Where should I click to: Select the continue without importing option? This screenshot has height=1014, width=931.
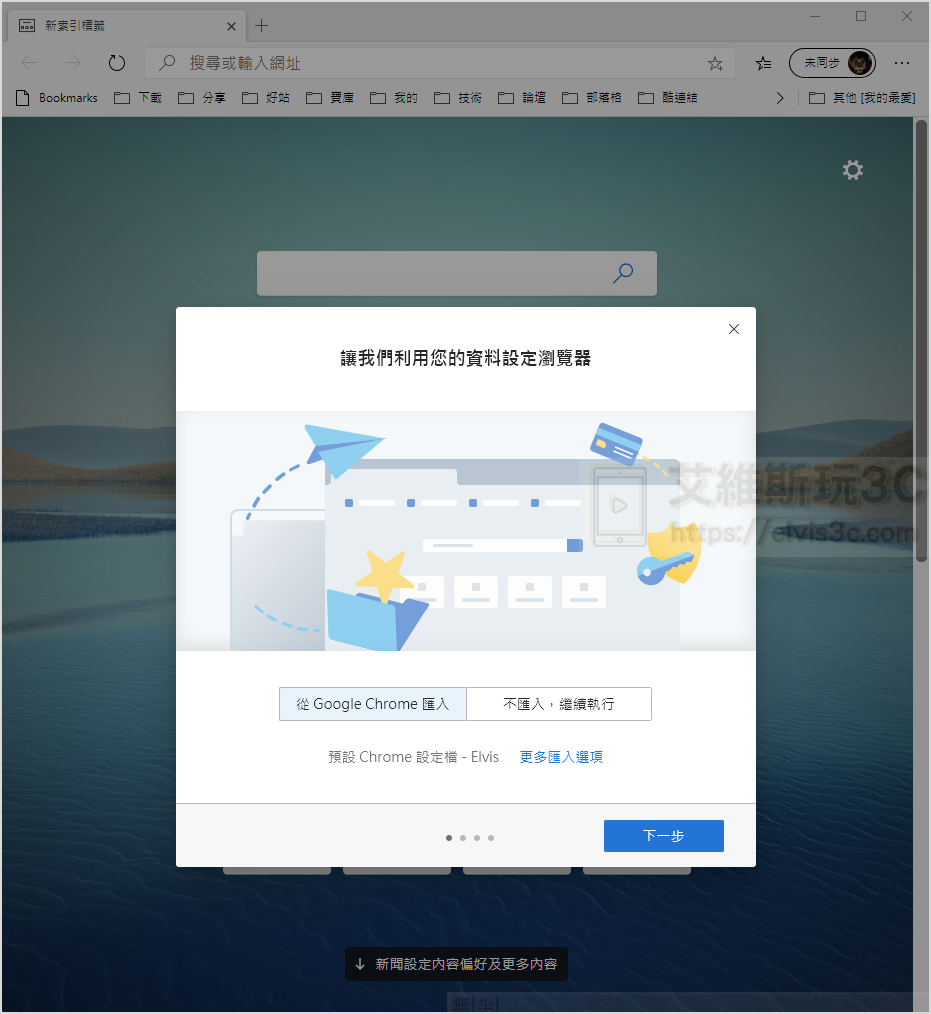click(559, 704)
